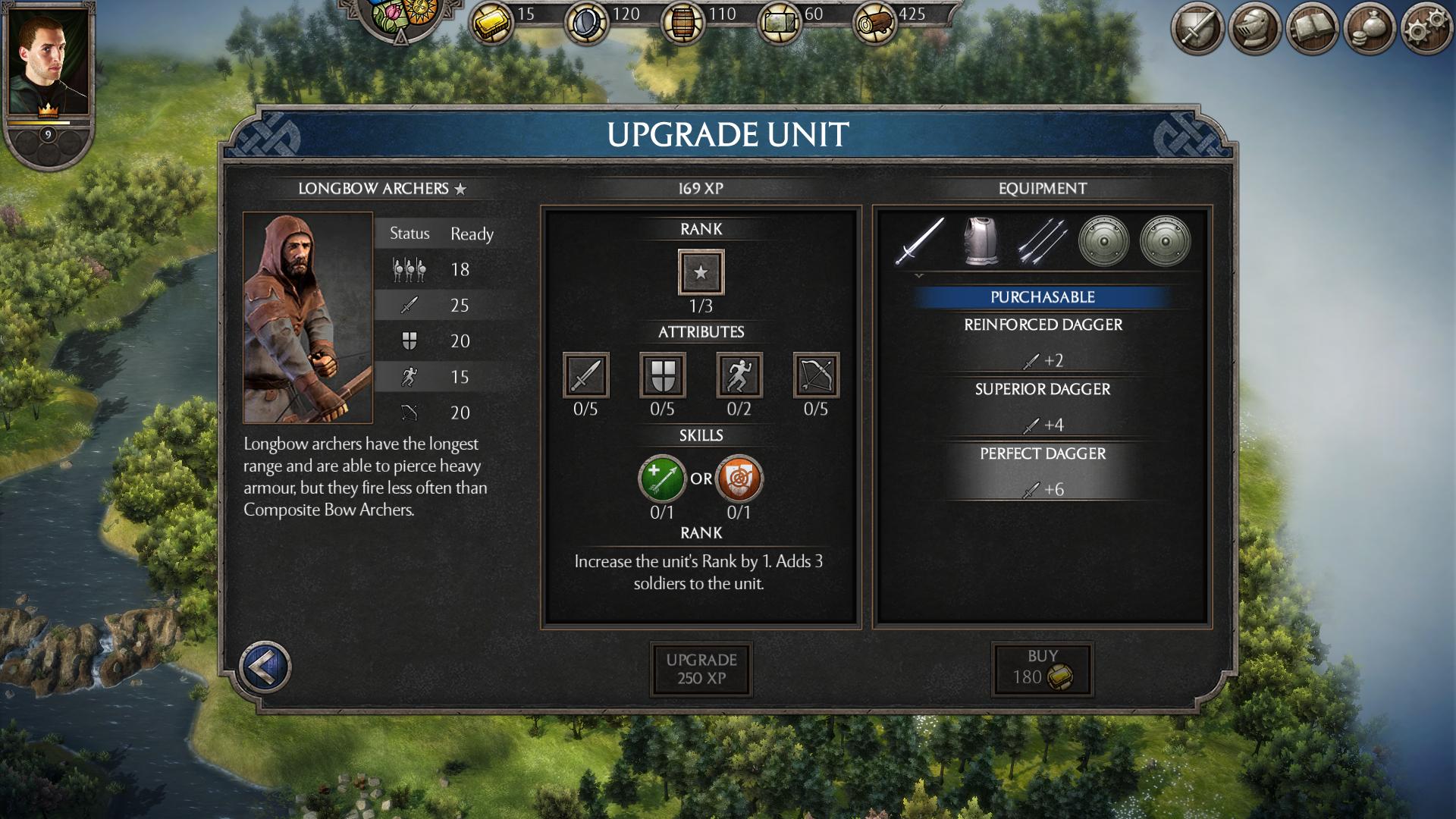Open the settings gear menu
The height and width of the screenshot is (819, 1456).
pos(1426,29)
